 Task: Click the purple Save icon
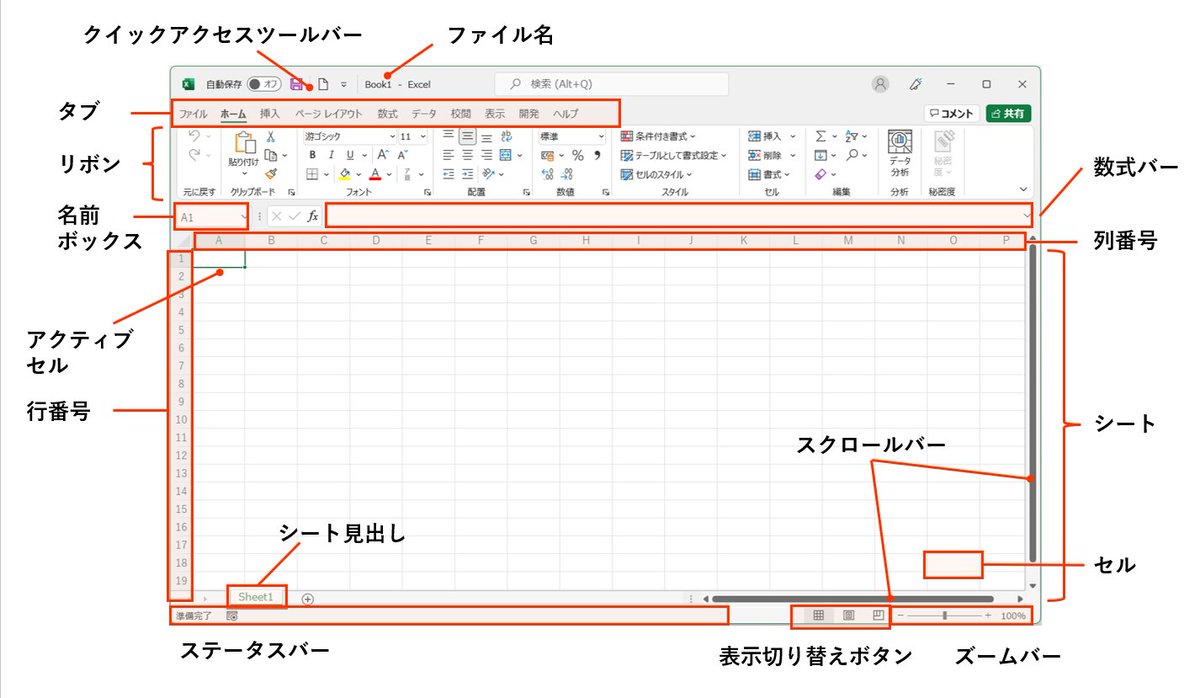tap(297, 85)
